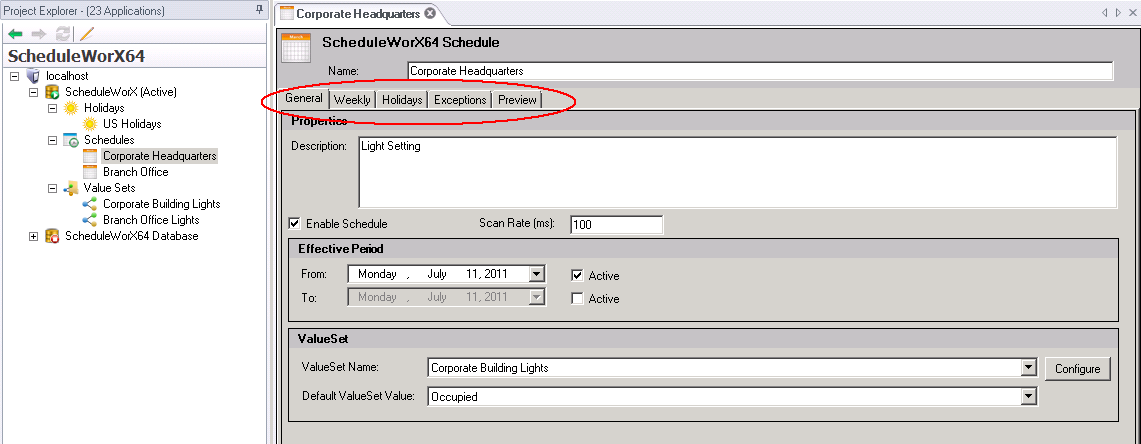Click the Corporate Building Lights share icon
Image resolution: width=1141 pixels, height=444 pixels.
point(90,204)
